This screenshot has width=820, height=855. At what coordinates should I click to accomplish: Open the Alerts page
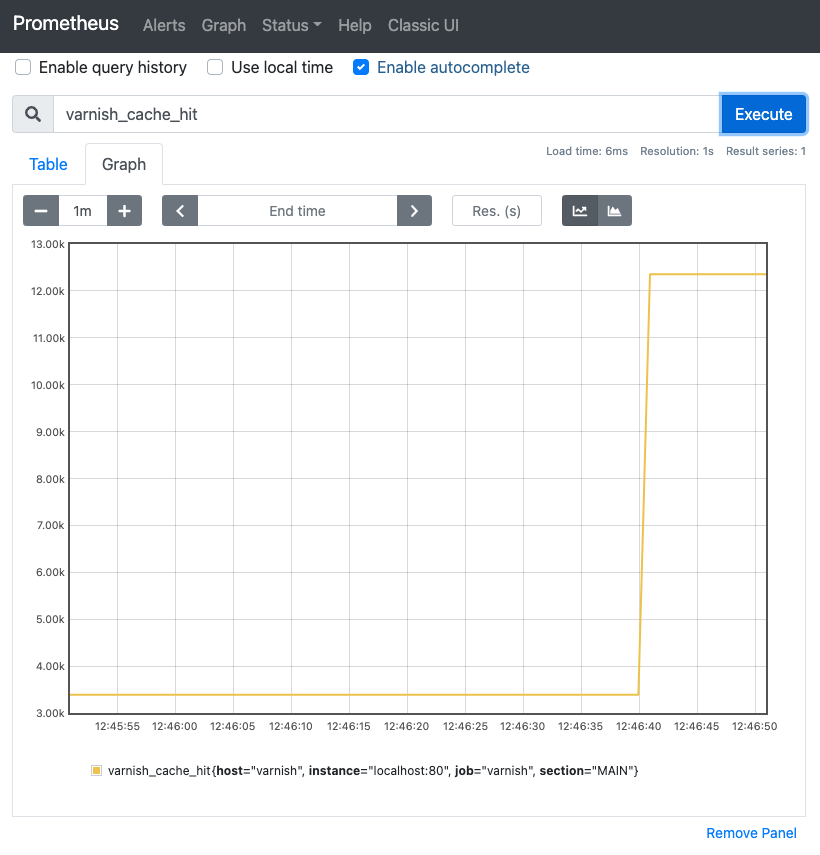pos(164,25)
